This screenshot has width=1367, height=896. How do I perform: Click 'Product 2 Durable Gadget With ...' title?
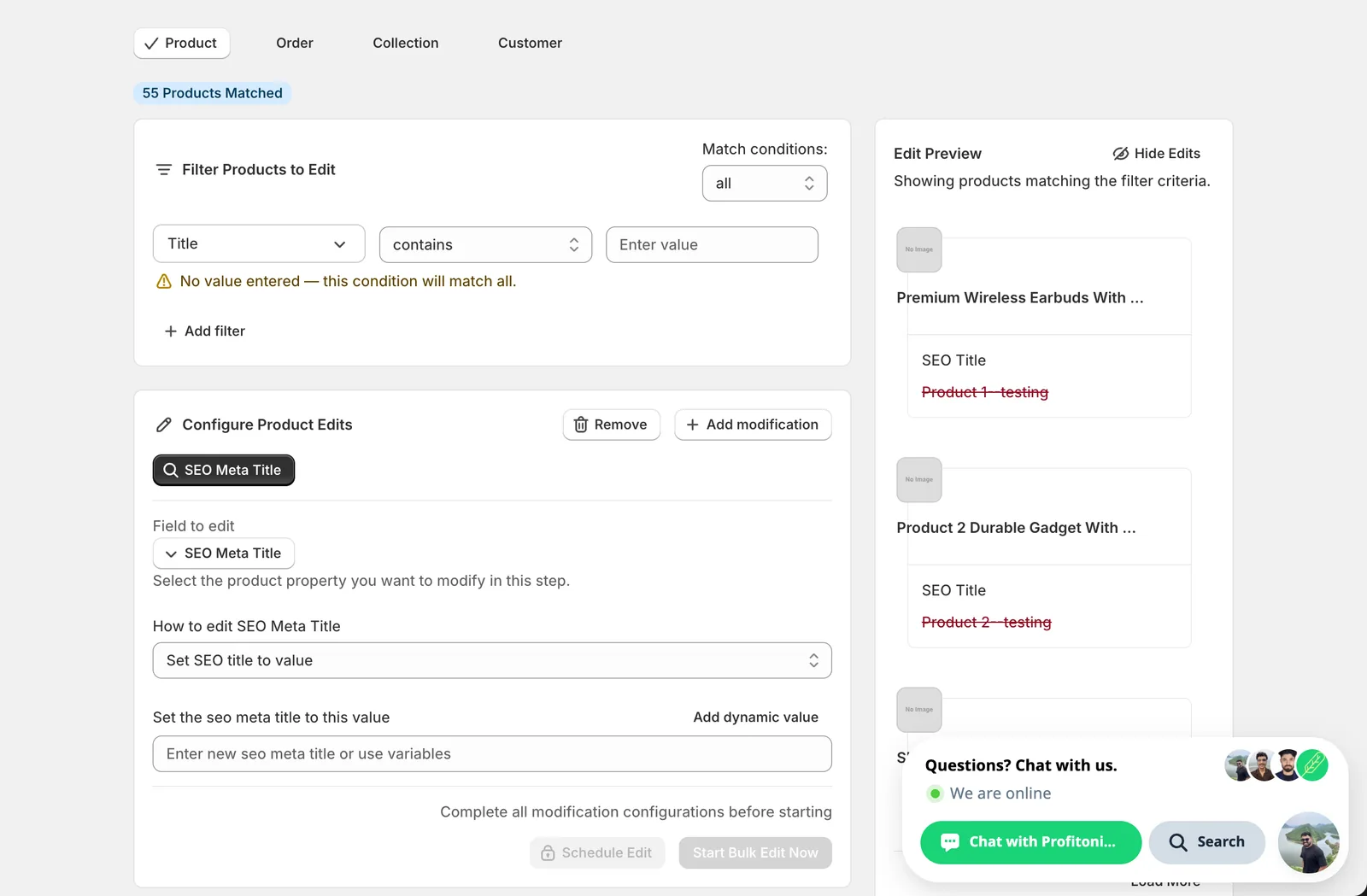[x=1016, y=528]
